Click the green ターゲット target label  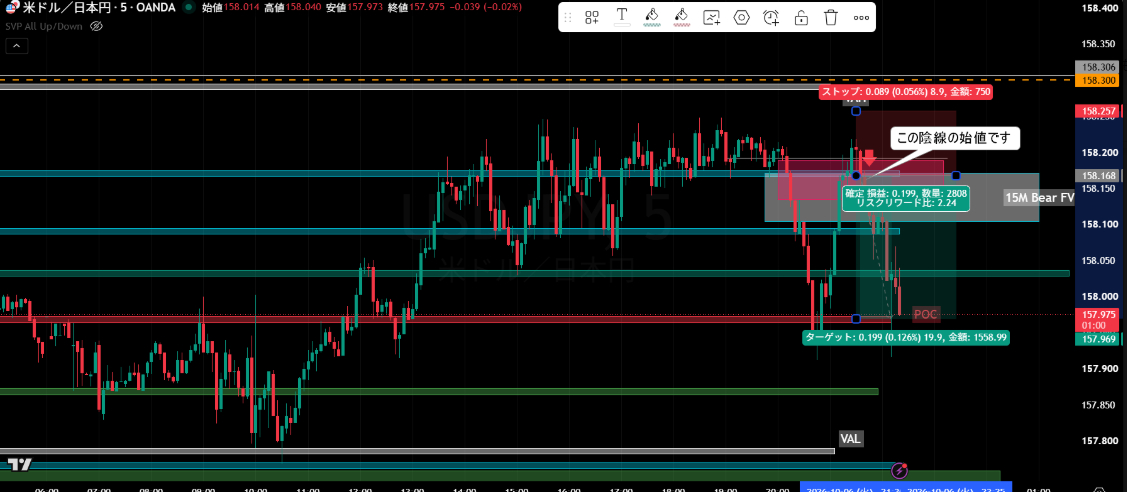point(906,336)
